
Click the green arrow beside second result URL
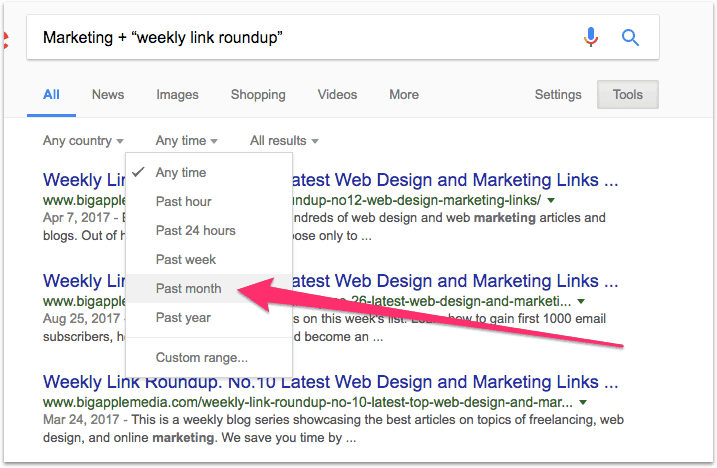point(580,300)
